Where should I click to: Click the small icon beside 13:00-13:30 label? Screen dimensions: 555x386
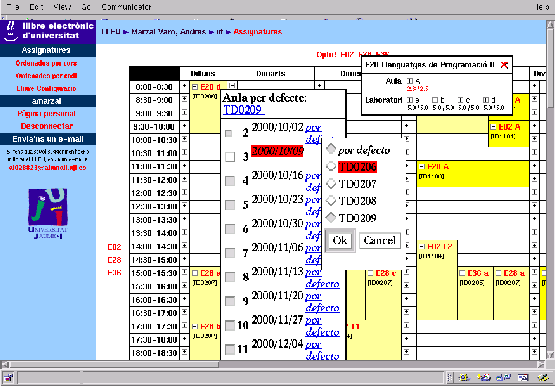click(x=184, y=219)
